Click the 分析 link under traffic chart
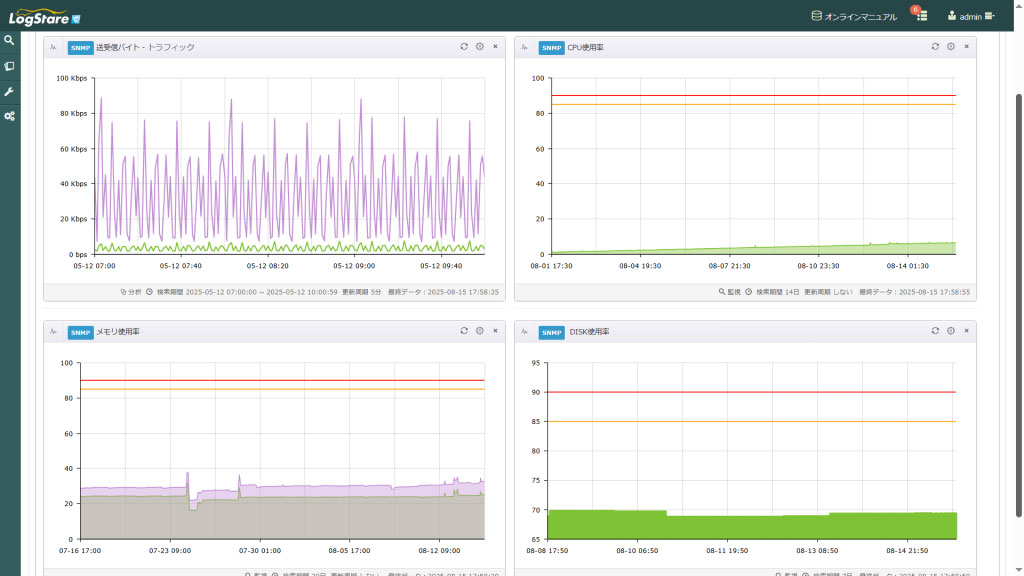Screen dimensions: 1024x576 coord(131,292)
